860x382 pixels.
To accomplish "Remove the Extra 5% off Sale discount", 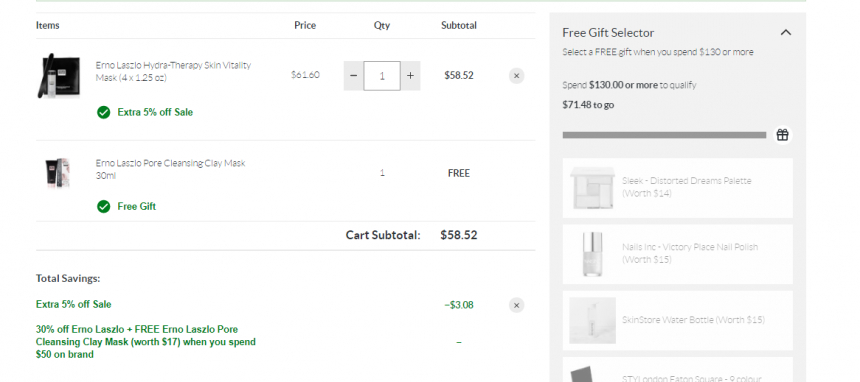I will pyautogui.click(x=516, y=305).
